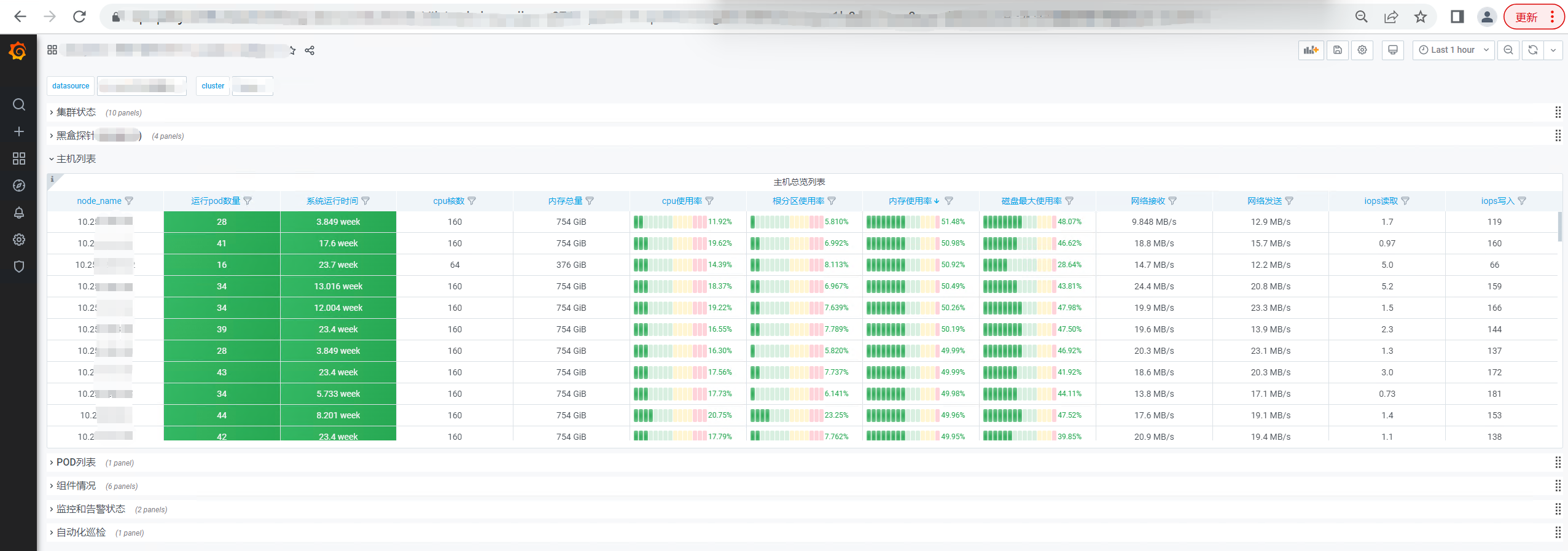Filter the 网络接收 column
Image resolution: width=1568 pixels, height=551 pixels.
[1172, 201]
